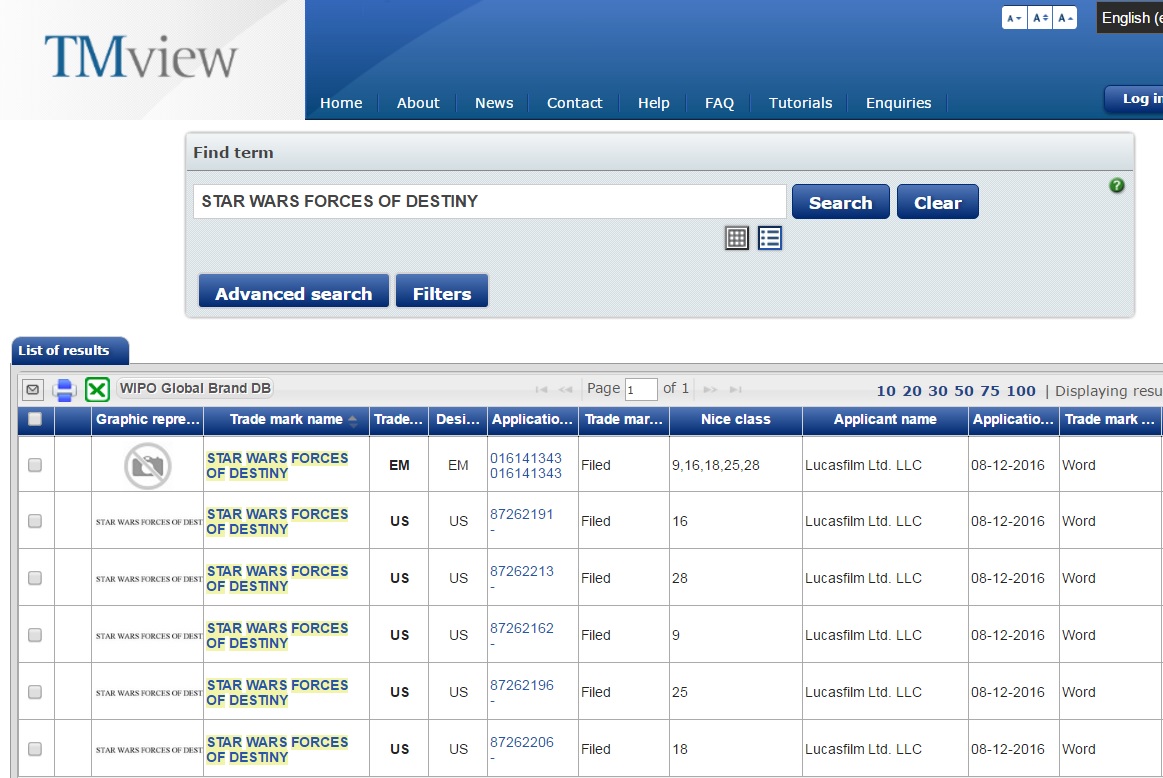Reset font size to default

coord(1040,18)
